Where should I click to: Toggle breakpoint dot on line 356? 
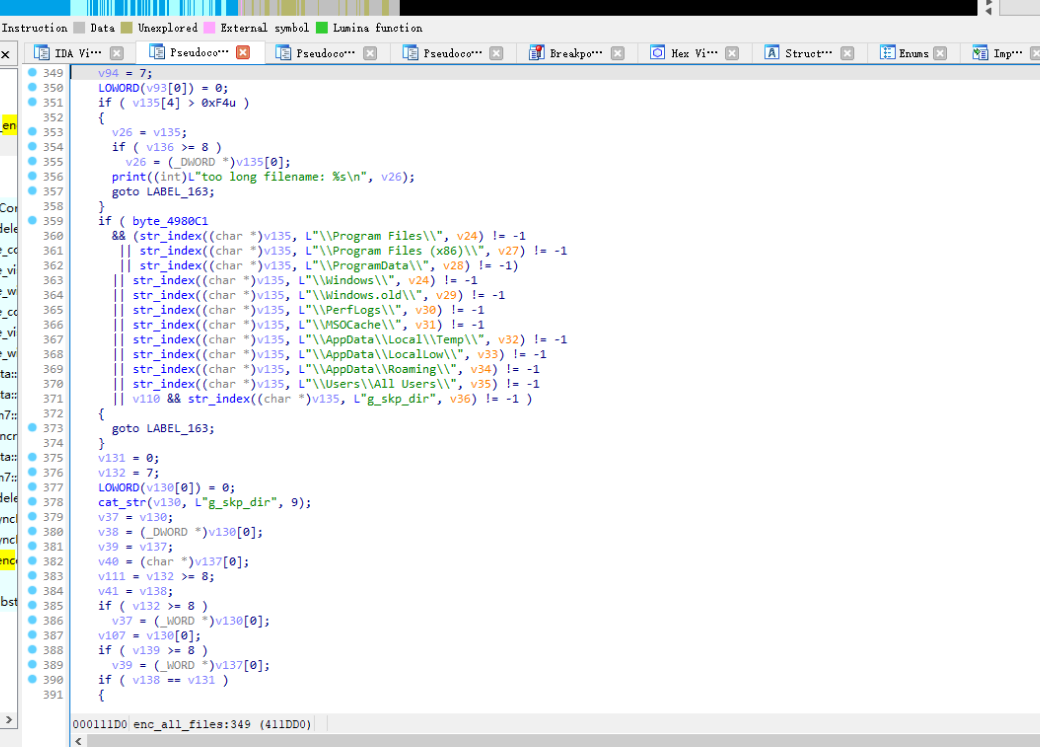(x=32, y=176)
